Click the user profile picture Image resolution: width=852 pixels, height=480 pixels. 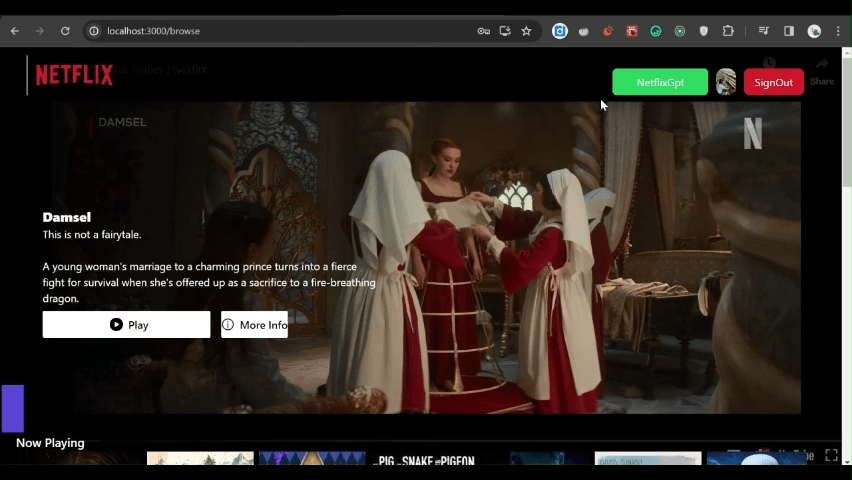click(x=726, y=82)
